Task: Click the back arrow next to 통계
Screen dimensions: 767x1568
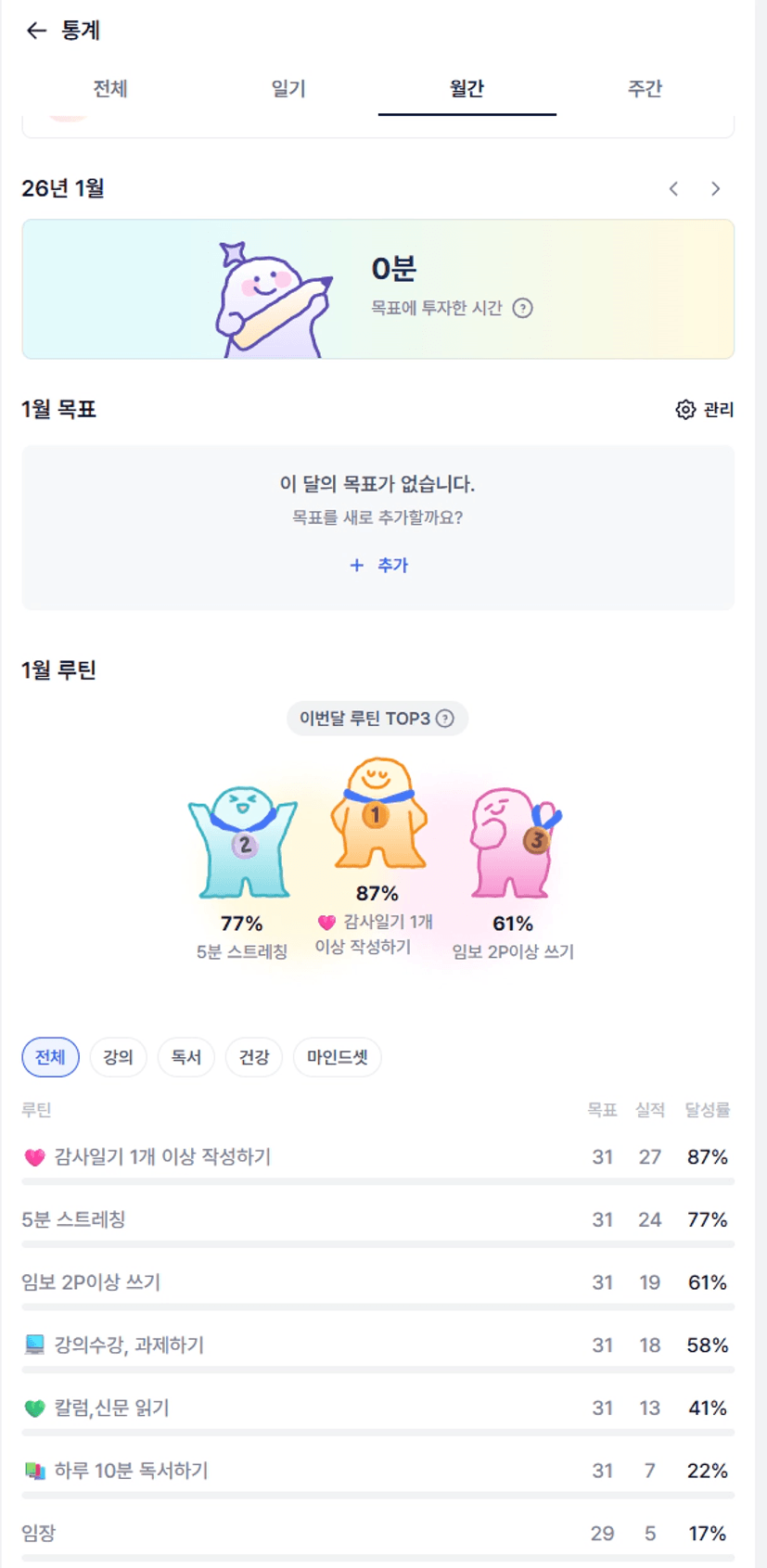Action: coord(36,31)
